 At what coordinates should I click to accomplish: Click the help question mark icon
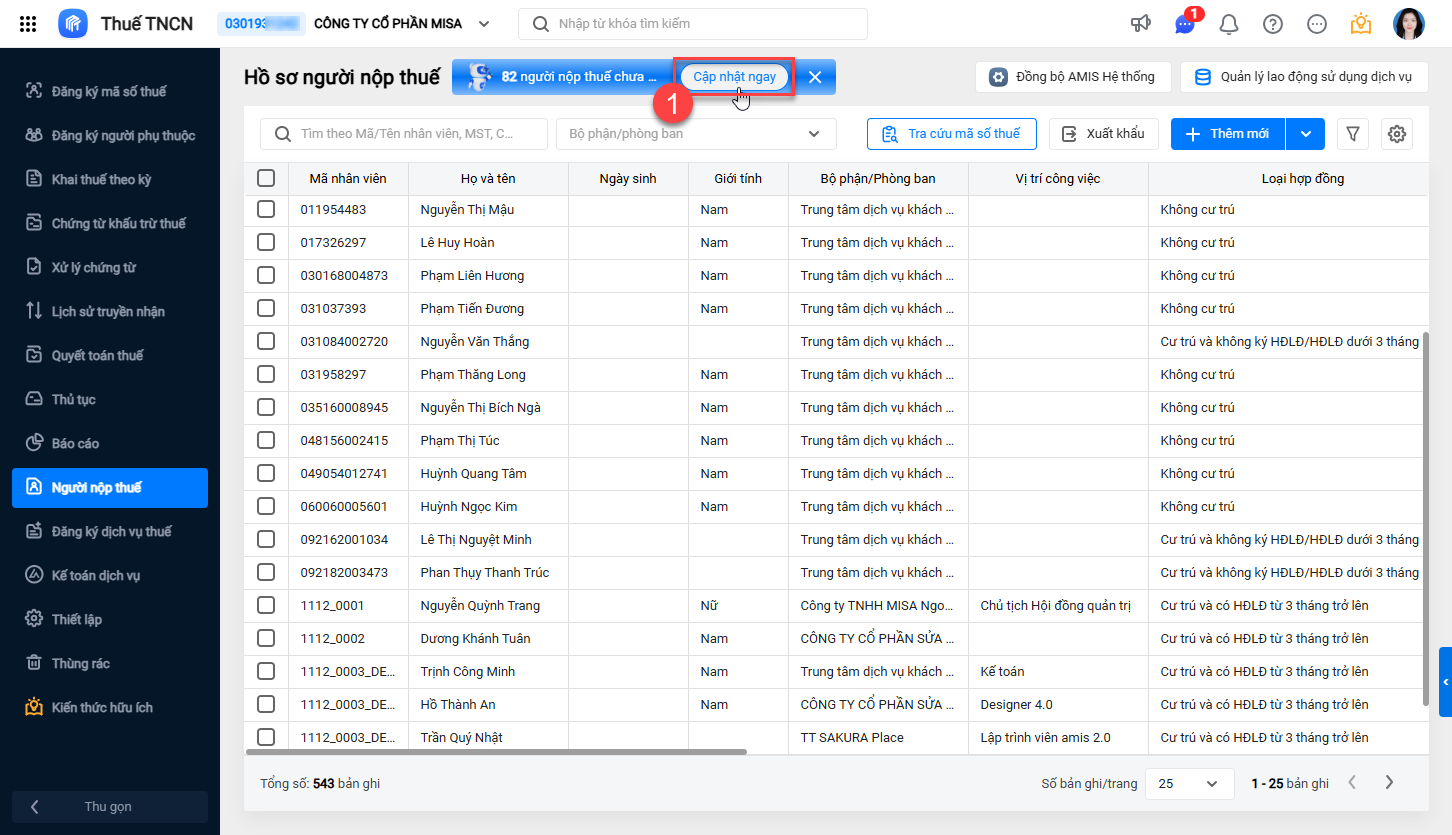point(1273,24)
